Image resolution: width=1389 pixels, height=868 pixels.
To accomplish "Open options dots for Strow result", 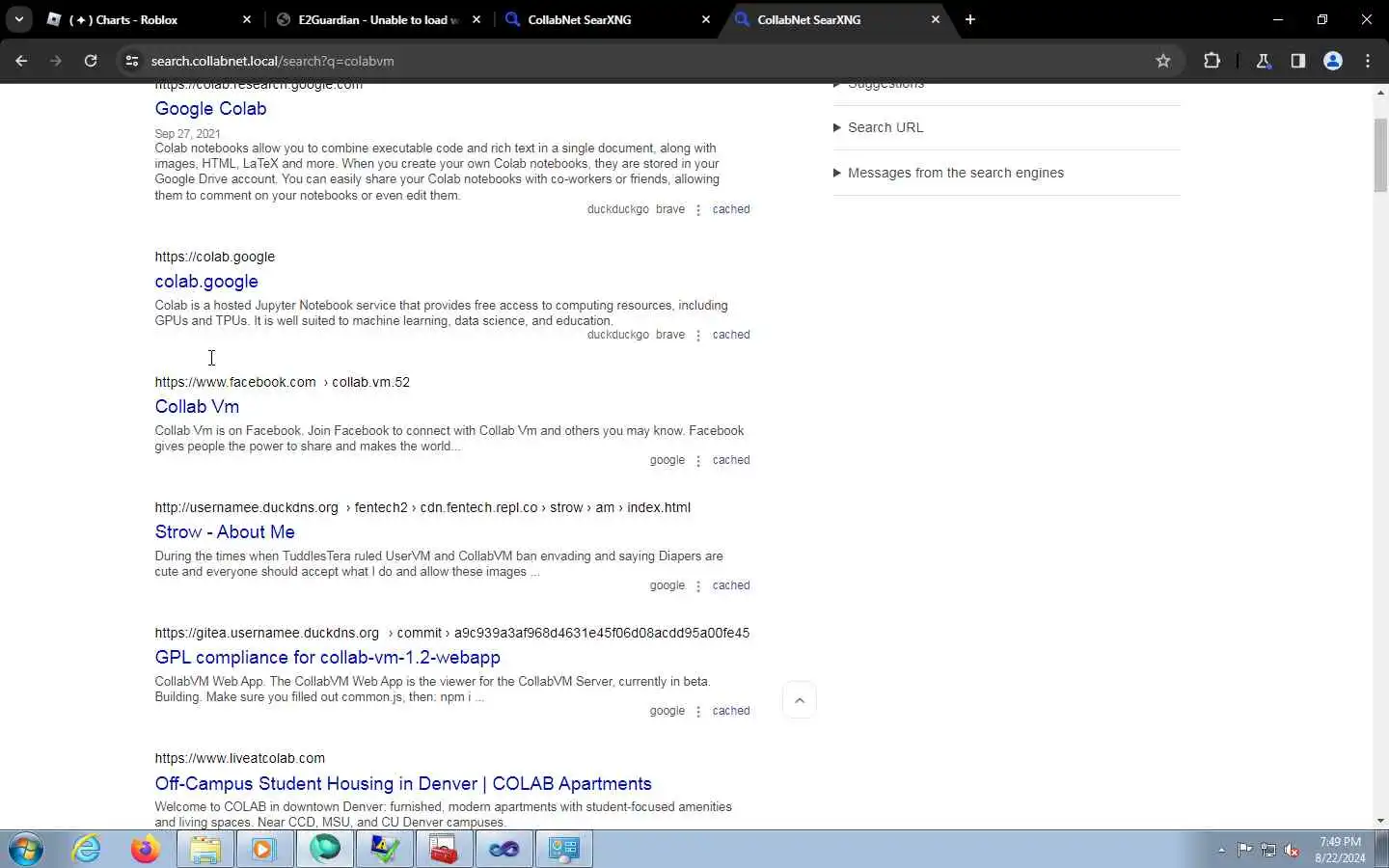I will pos(698,586).
